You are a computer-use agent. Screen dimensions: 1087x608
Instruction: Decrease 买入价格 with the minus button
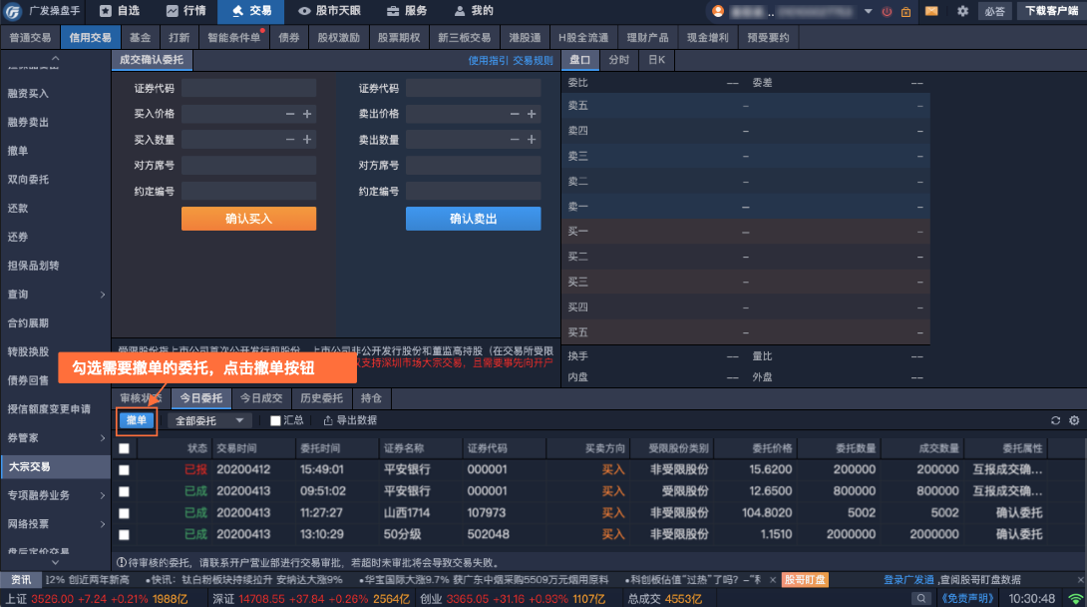[290, 114]
